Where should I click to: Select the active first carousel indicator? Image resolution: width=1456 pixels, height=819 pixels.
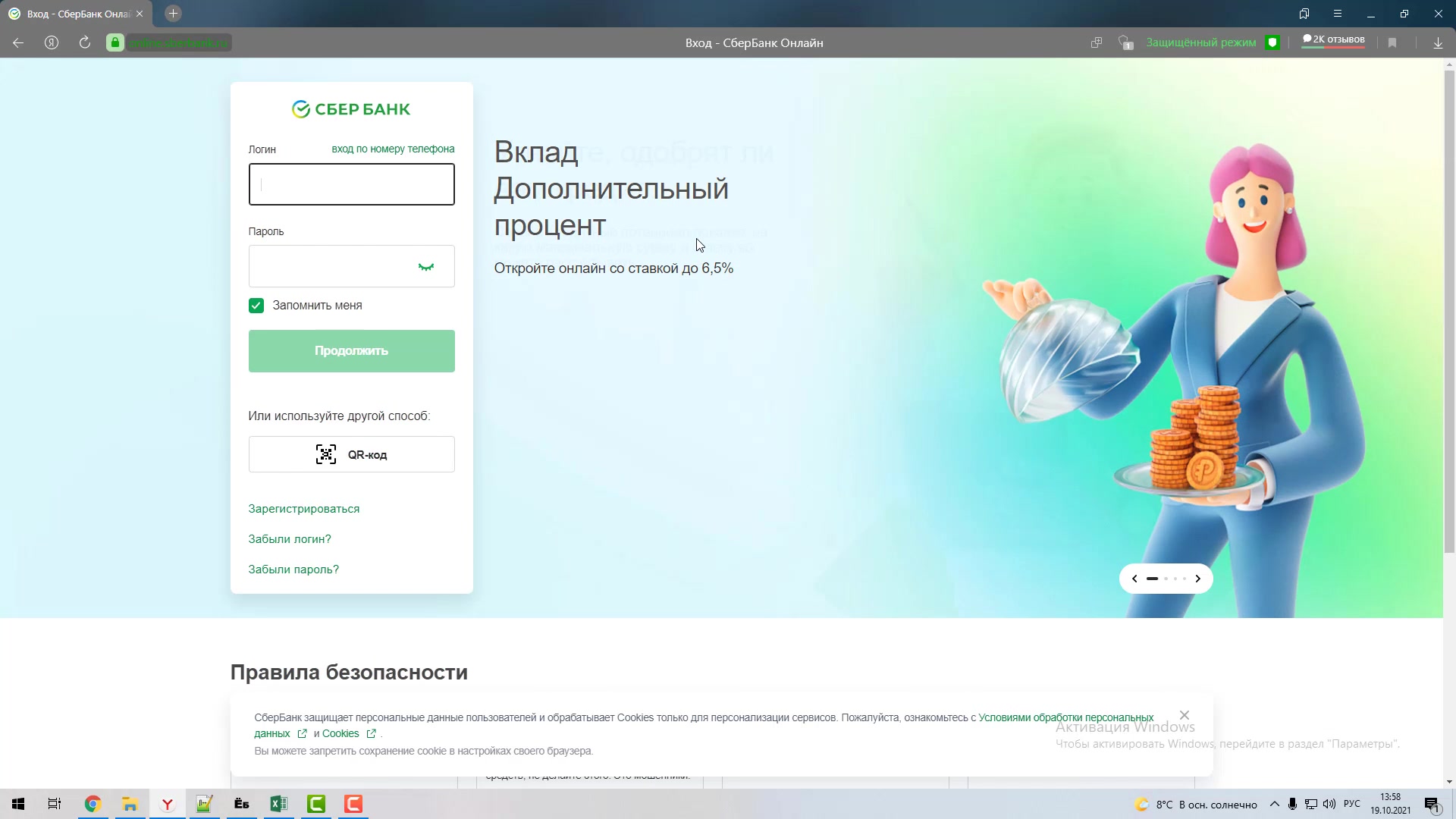1153,579
